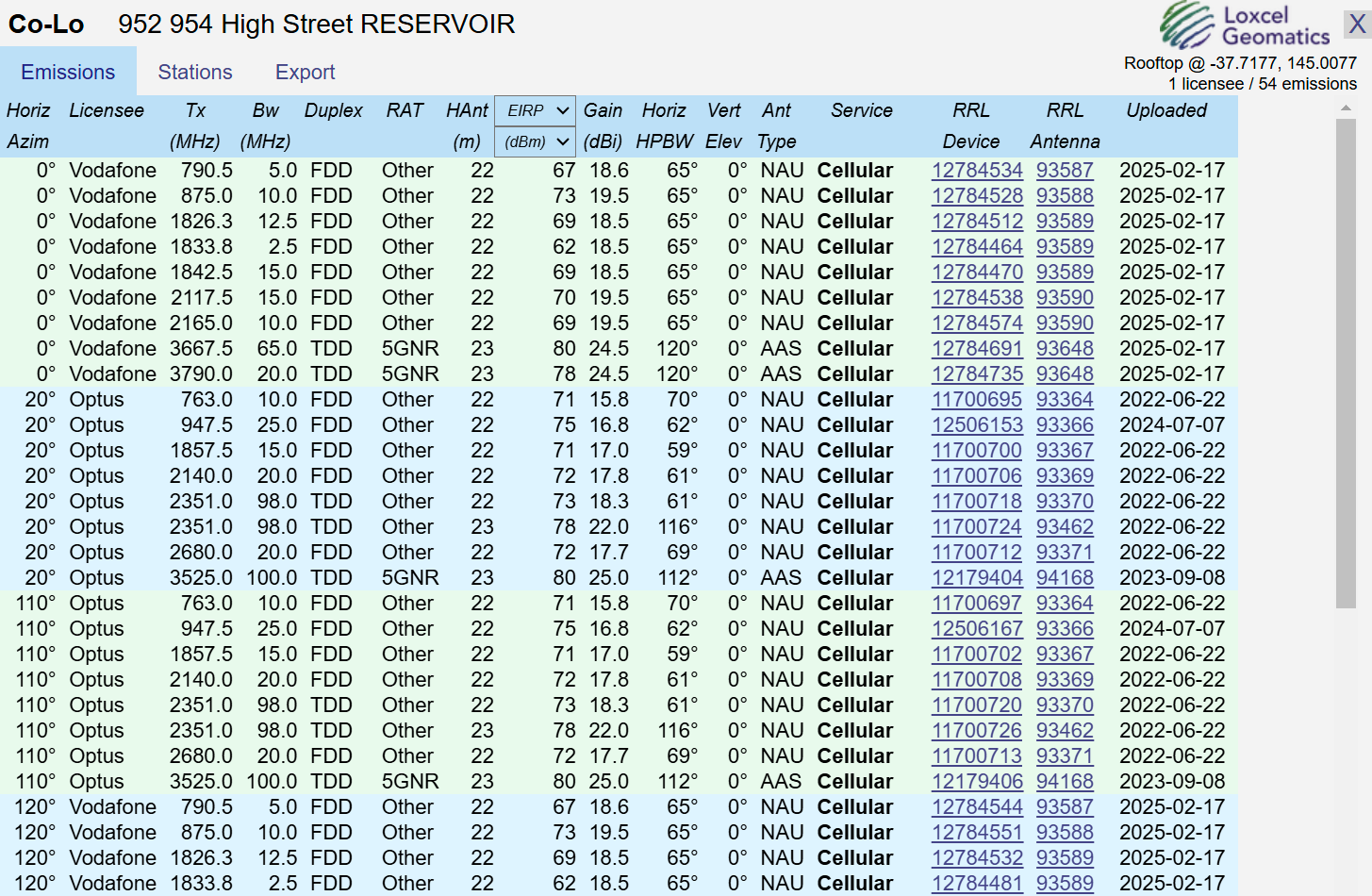The width and height of the screenshot is (1372, 896).
Task: Open RRL device link 12784691
Action: click(x=977, y=348)
